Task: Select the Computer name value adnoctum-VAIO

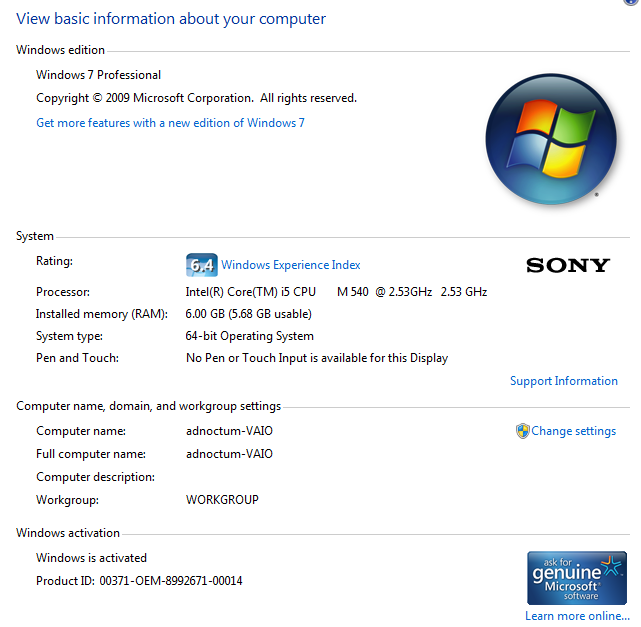Action: [x=229, y=431]
